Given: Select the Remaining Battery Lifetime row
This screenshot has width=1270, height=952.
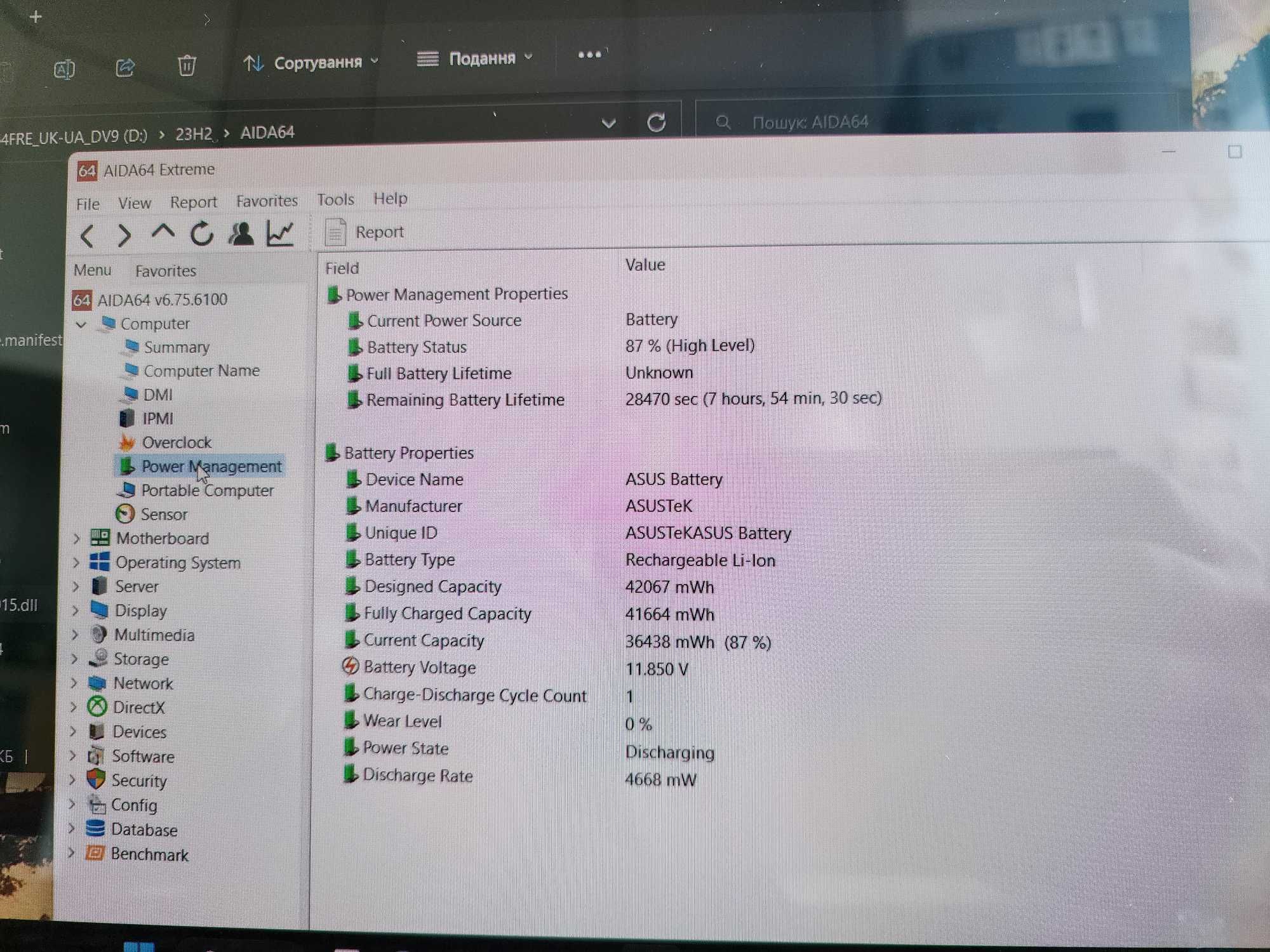Looking at the screenshot, I should click(614, 399).
